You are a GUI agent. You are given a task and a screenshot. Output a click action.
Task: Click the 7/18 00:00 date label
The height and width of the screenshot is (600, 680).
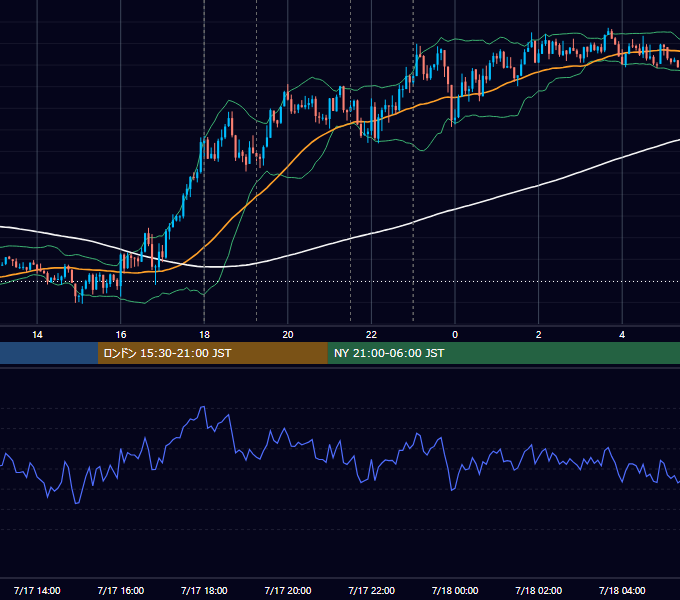click(x=455, y=590)
